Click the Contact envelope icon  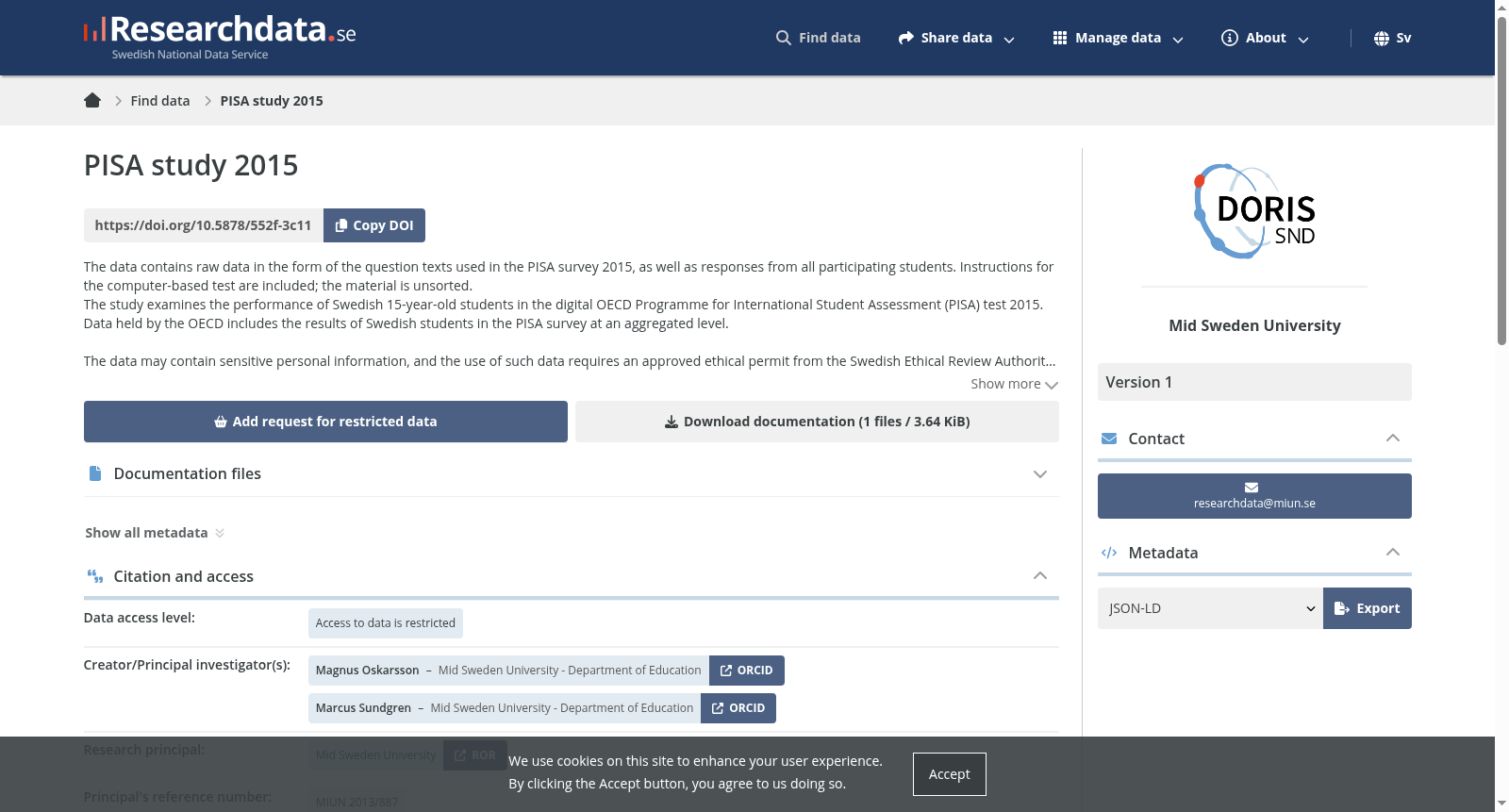point(1109,439)
